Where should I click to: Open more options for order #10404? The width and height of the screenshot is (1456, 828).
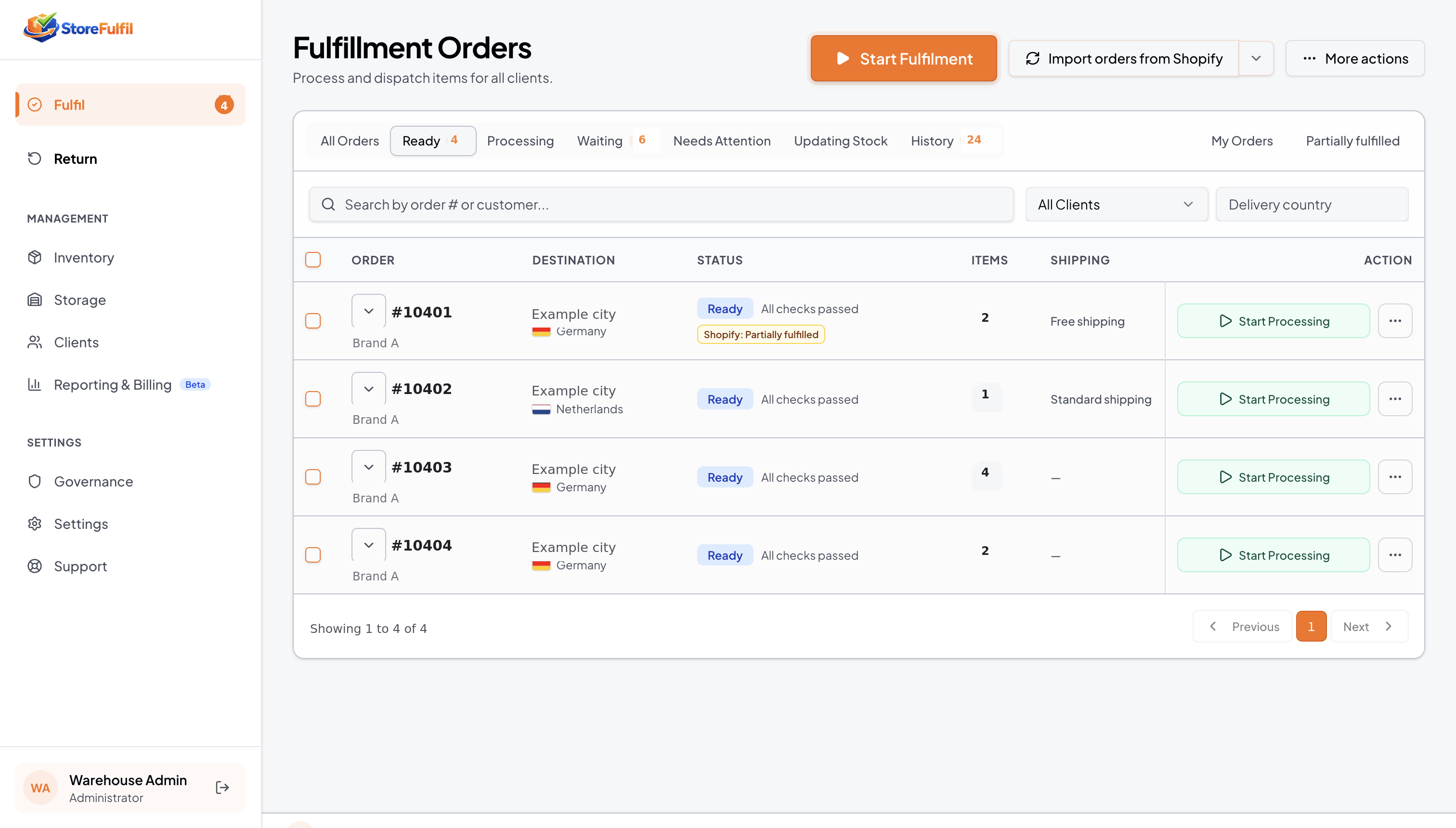pyautogui.click(x=1395, y=555)
